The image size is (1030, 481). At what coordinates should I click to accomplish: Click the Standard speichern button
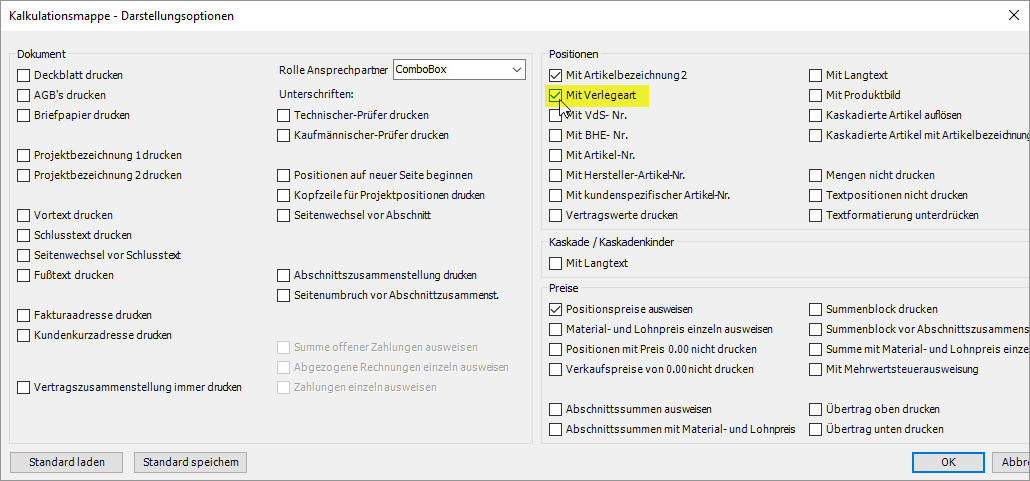click(x=191, y=462)
